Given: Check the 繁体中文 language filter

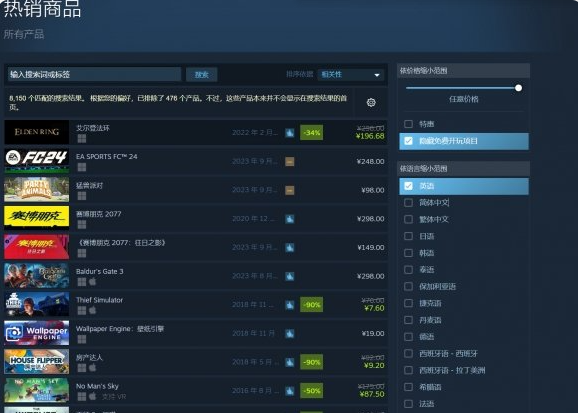Looking at the screenshot, I should point(408,219).
